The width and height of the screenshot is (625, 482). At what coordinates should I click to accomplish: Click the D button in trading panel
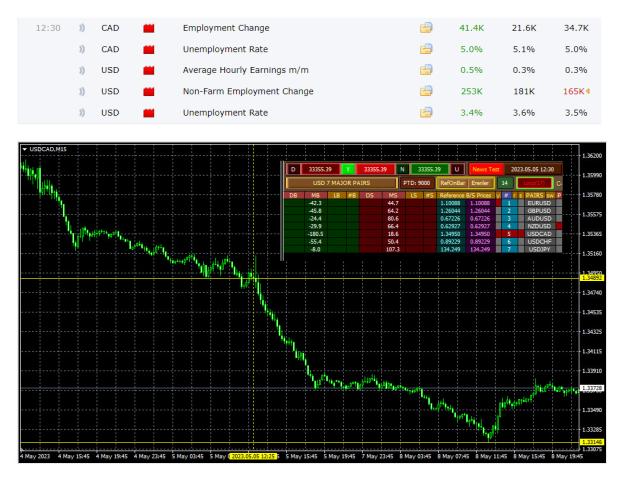coord(293,169)
